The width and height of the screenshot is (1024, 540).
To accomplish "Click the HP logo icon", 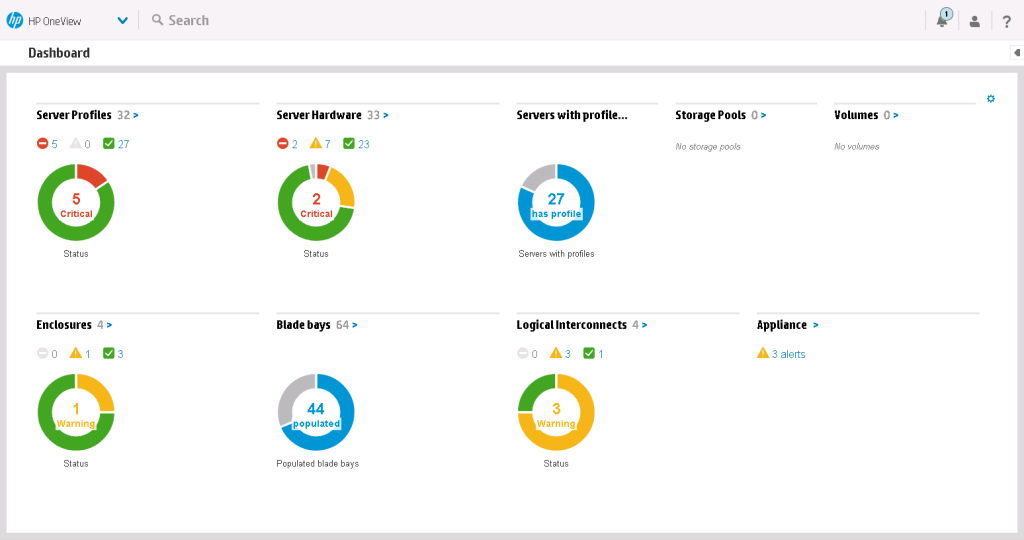I will tap(14, 20).
